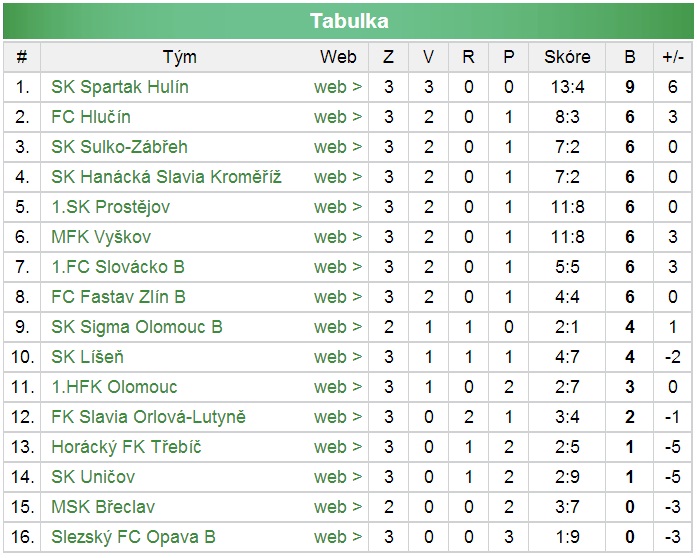Image resolution: width=697 pixels, height=558 pixels.
Task: Select SK Hanácká Slavia Kroměříž team link
Action: (x=167, y=177)
